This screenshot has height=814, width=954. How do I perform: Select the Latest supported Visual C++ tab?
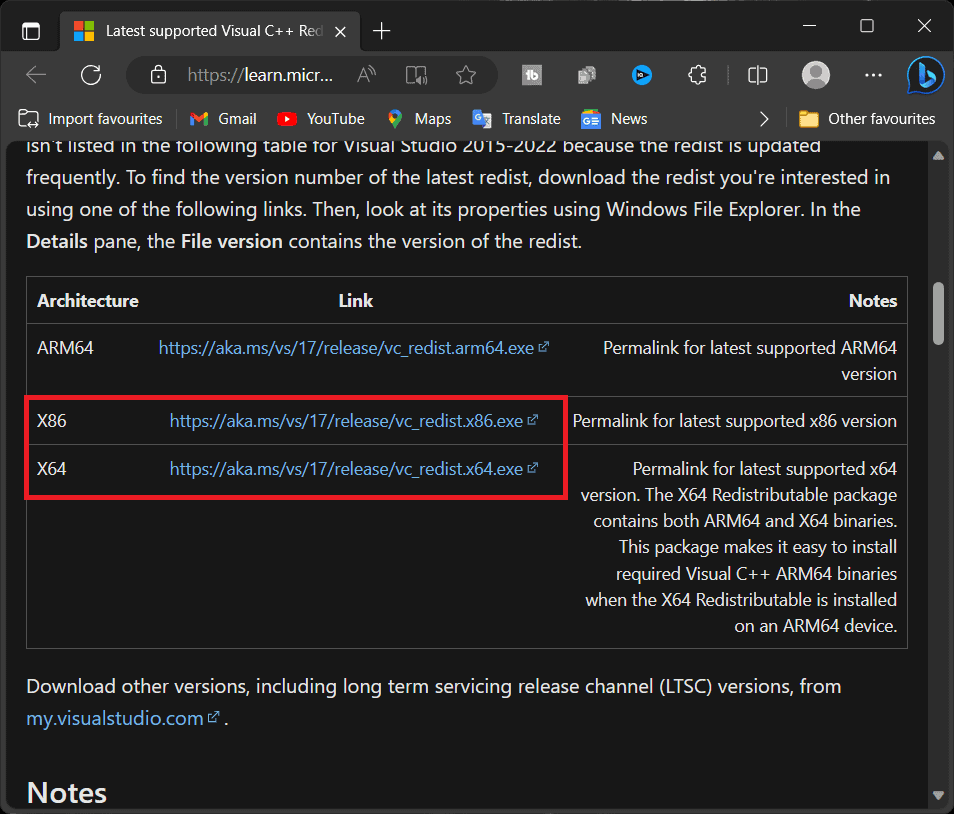pyautogui.click(x=212, y=31)
